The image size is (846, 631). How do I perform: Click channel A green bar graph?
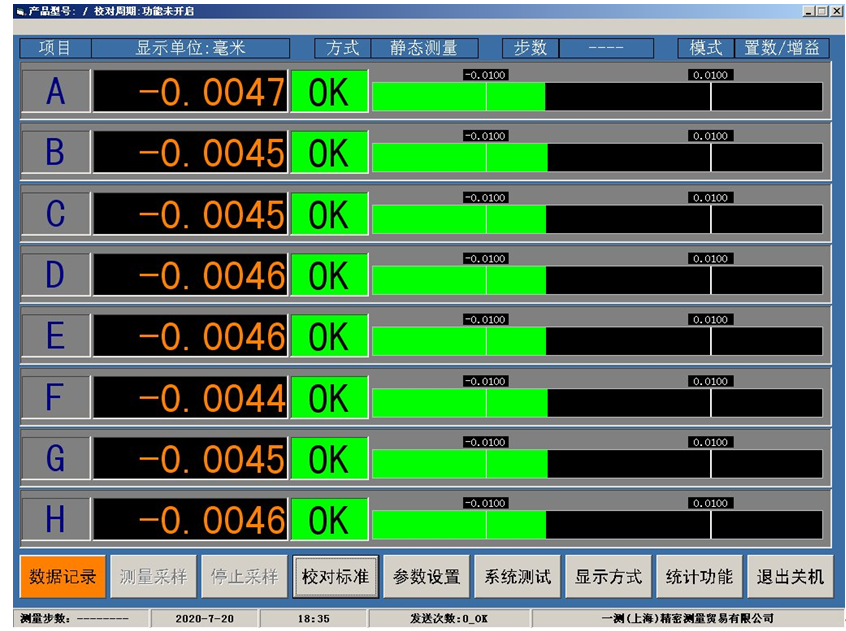point(458,97)
